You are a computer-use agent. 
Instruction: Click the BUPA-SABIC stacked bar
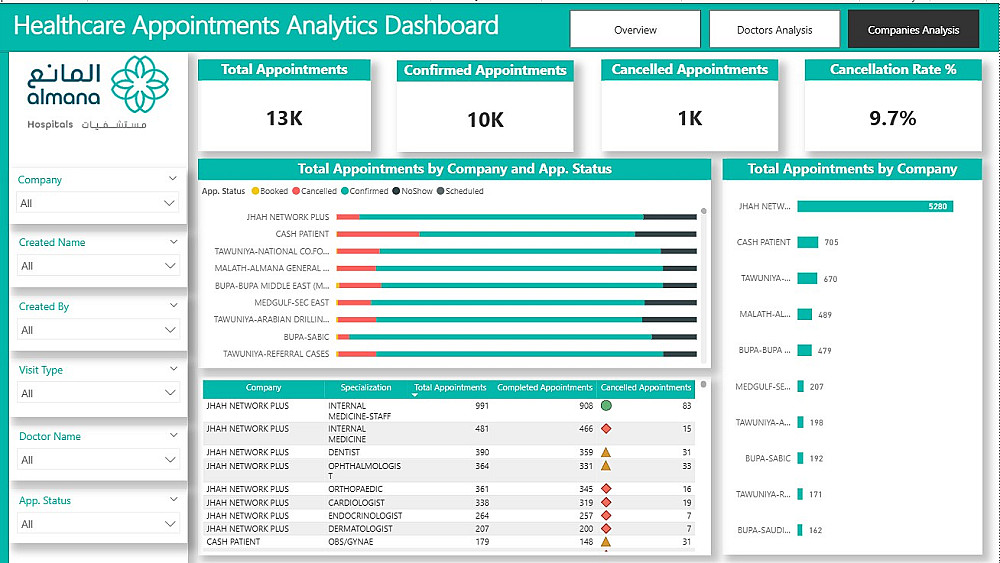[517, 337]
